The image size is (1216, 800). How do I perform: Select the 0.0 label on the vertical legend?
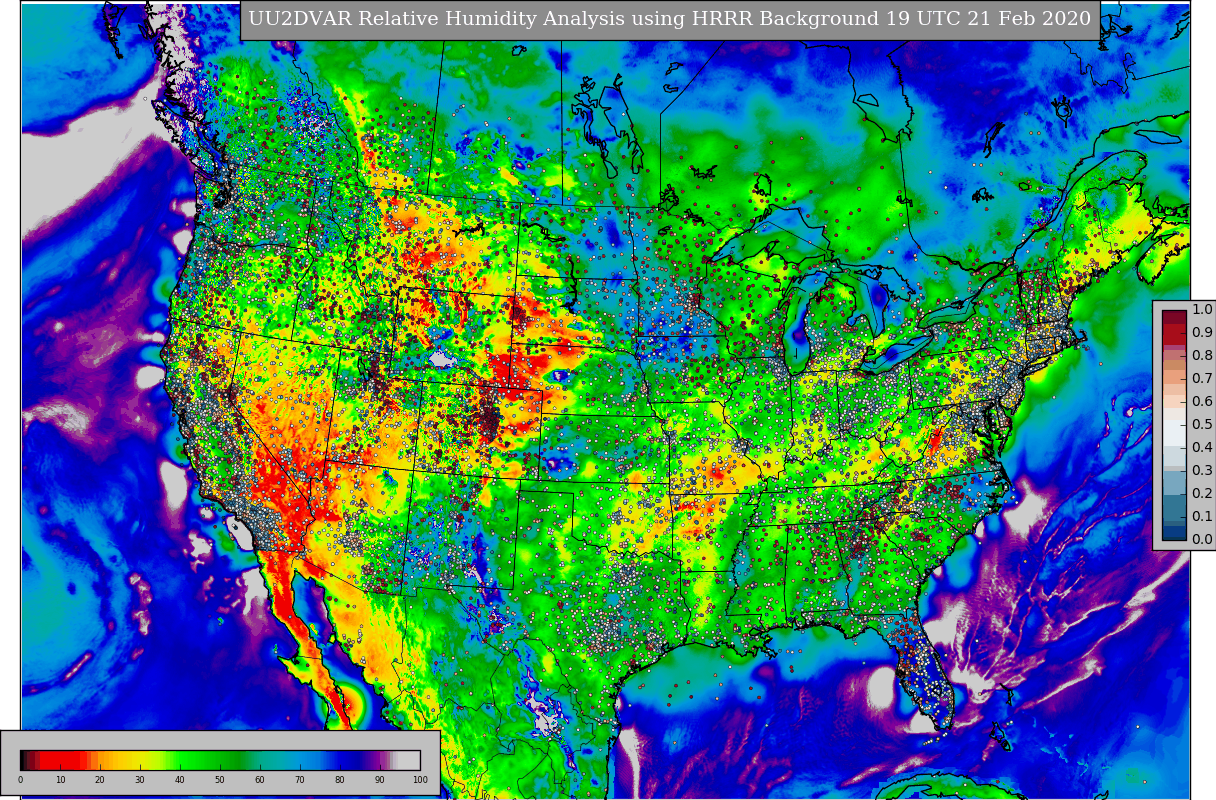click(1202, 540)
